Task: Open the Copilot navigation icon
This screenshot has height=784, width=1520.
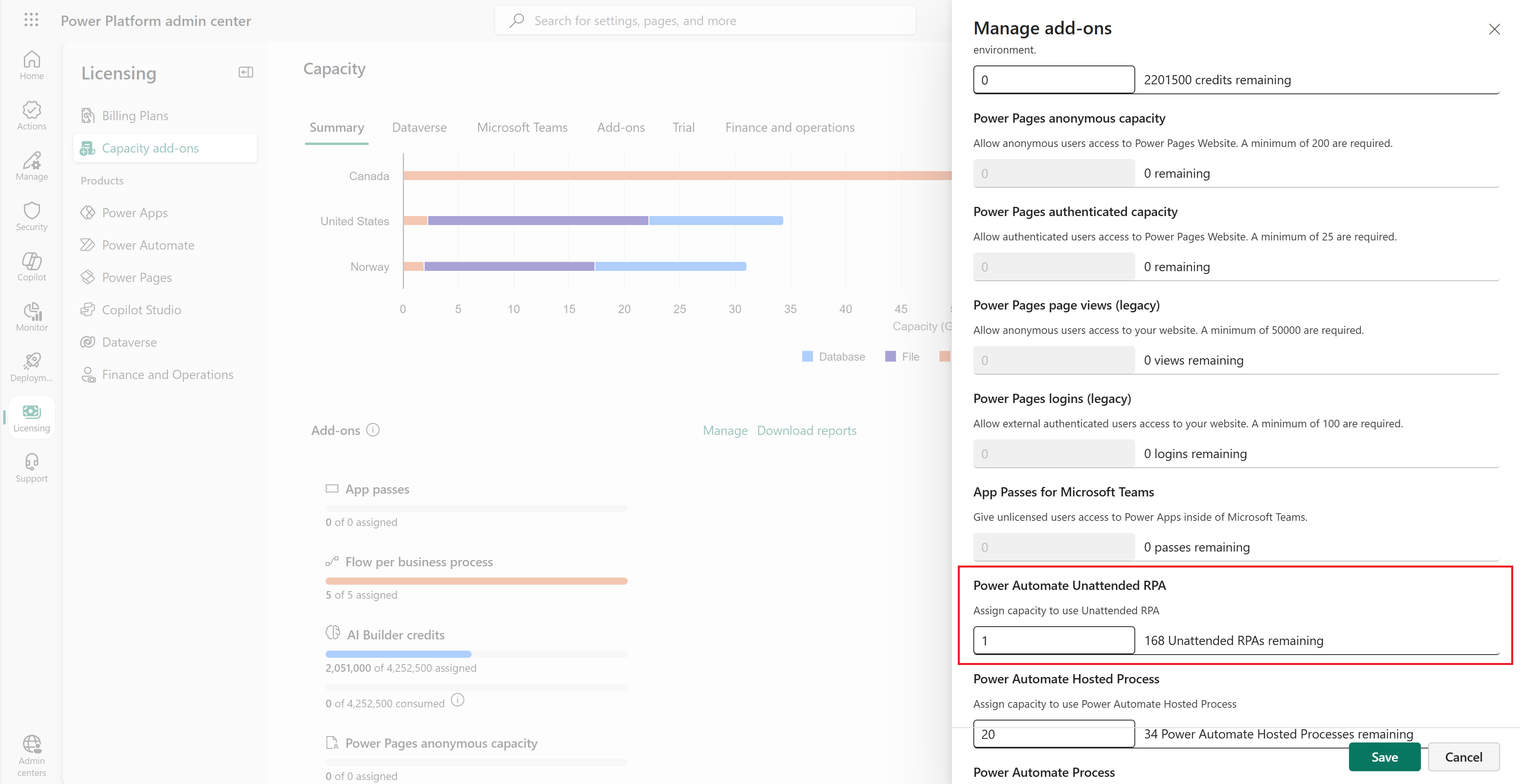Action: pos(31,266)
